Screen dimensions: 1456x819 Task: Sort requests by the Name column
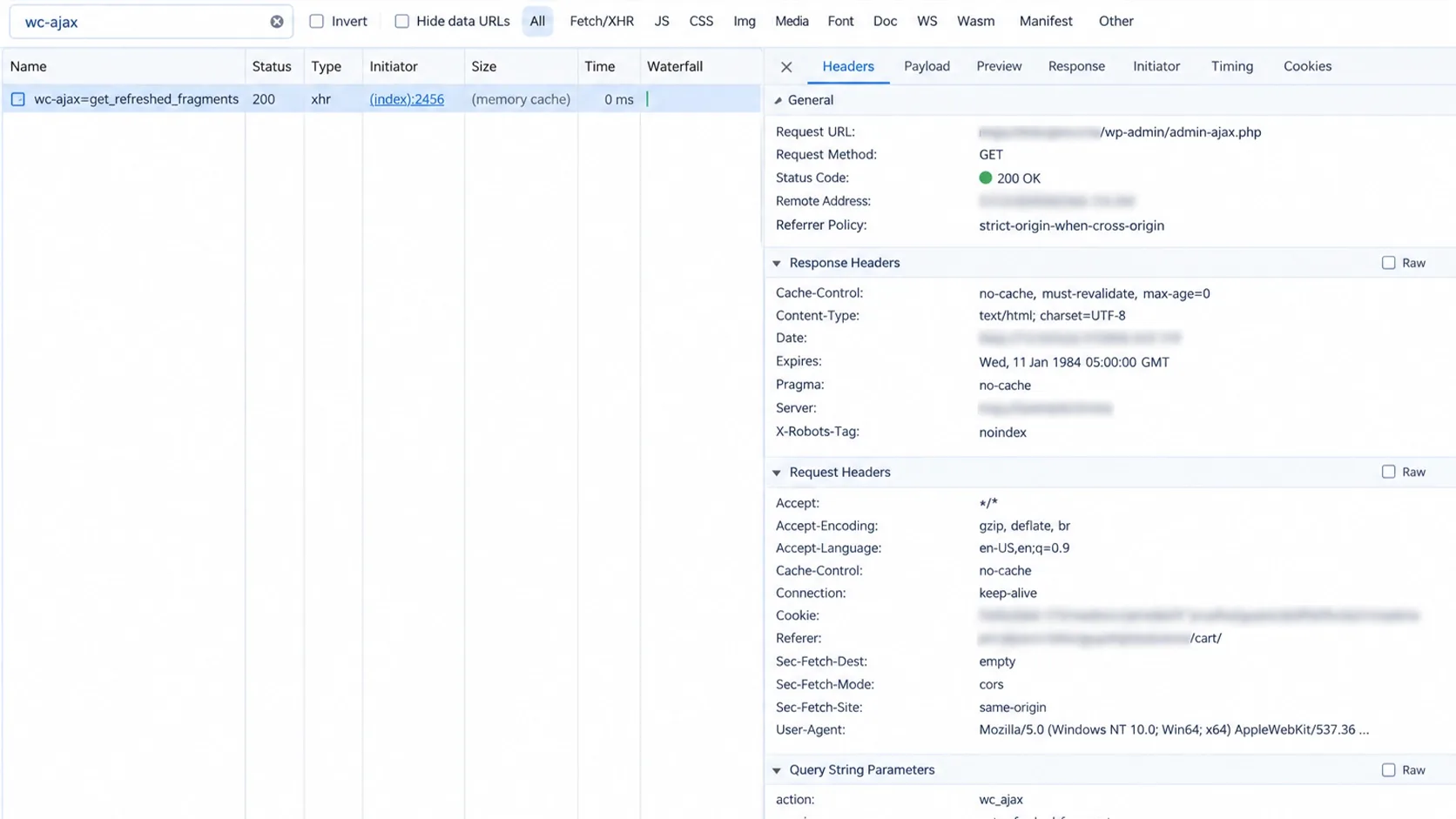tap(124, 66)
